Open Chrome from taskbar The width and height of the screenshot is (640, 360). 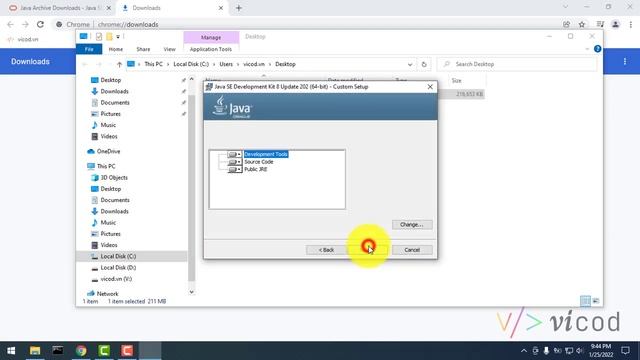tap(81, 351)
